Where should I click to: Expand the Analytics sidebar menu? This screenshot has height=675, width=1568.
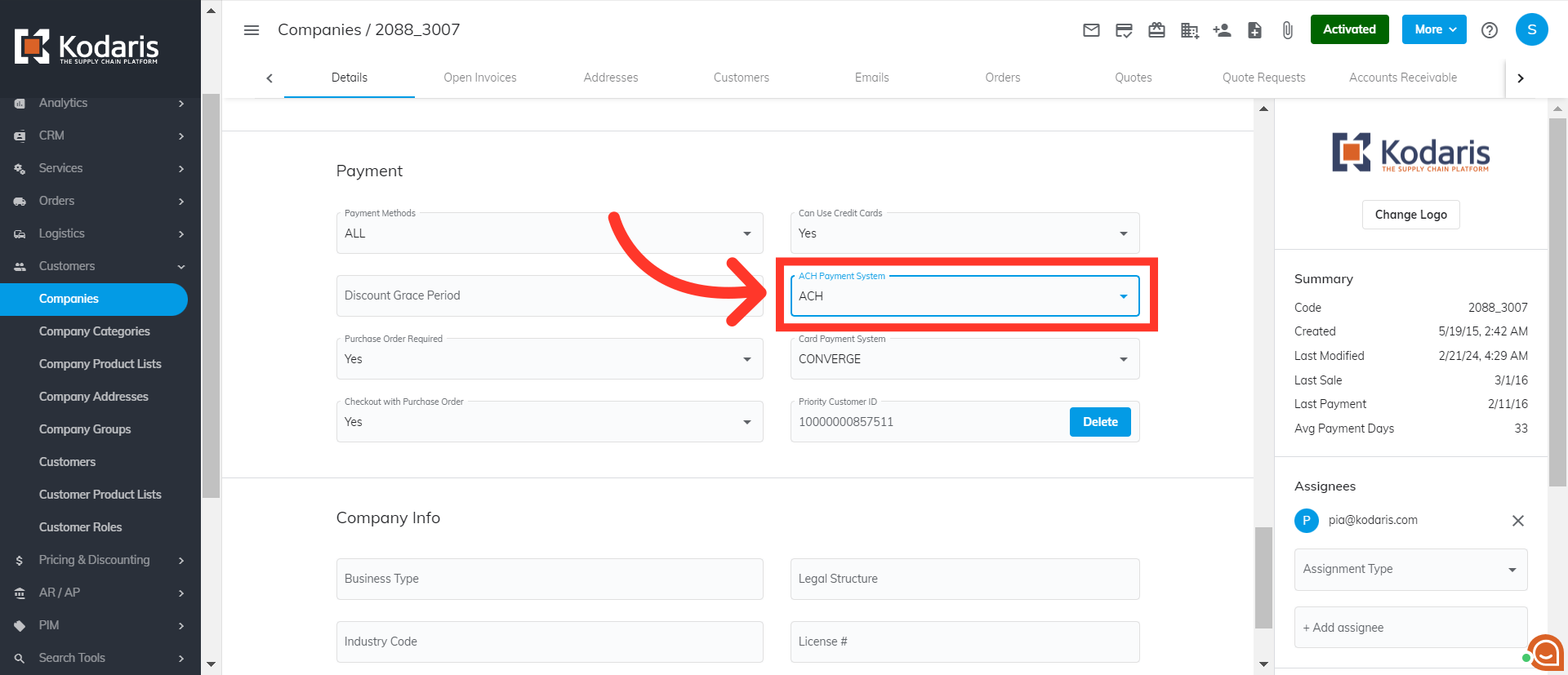[100, 103]
